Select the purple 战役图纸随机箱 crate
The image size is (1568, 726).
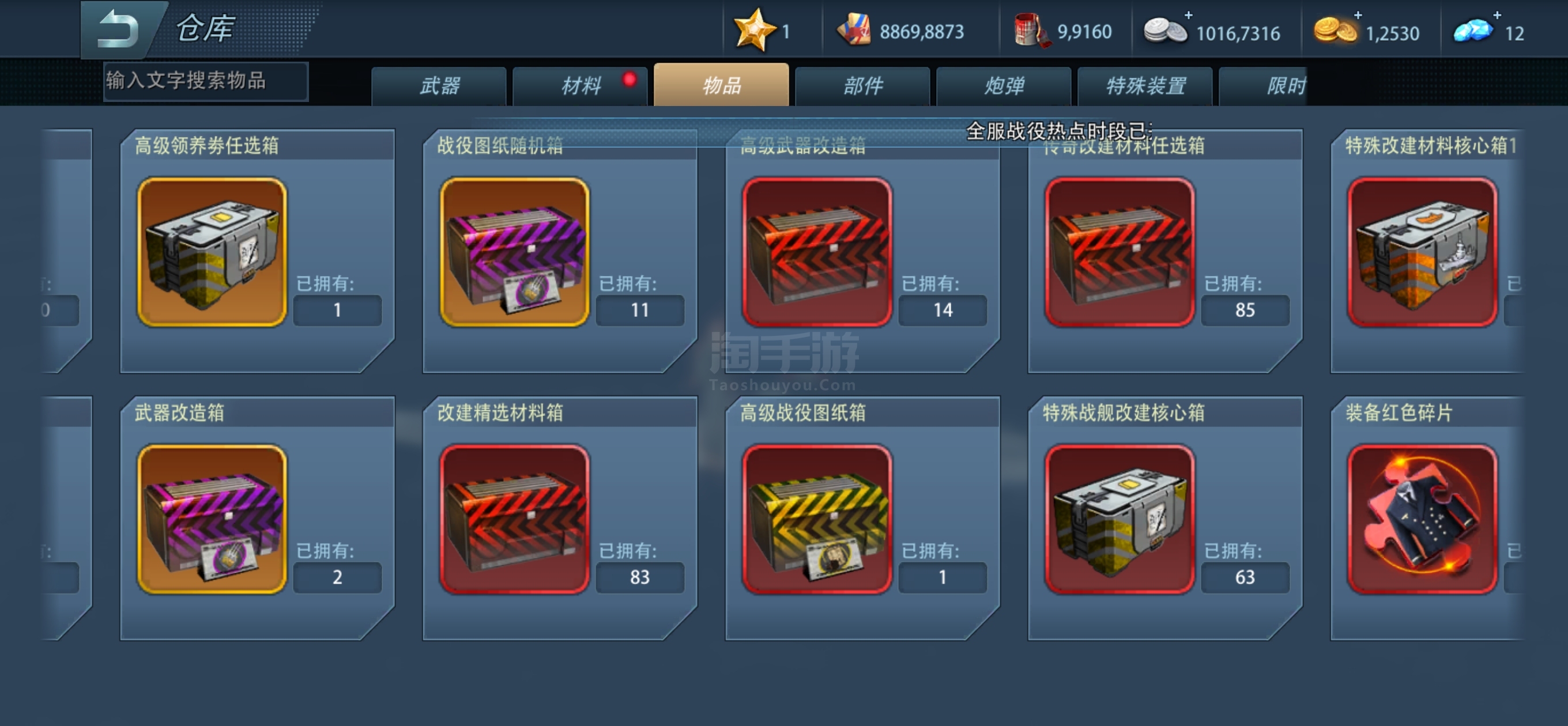(514, 252)
